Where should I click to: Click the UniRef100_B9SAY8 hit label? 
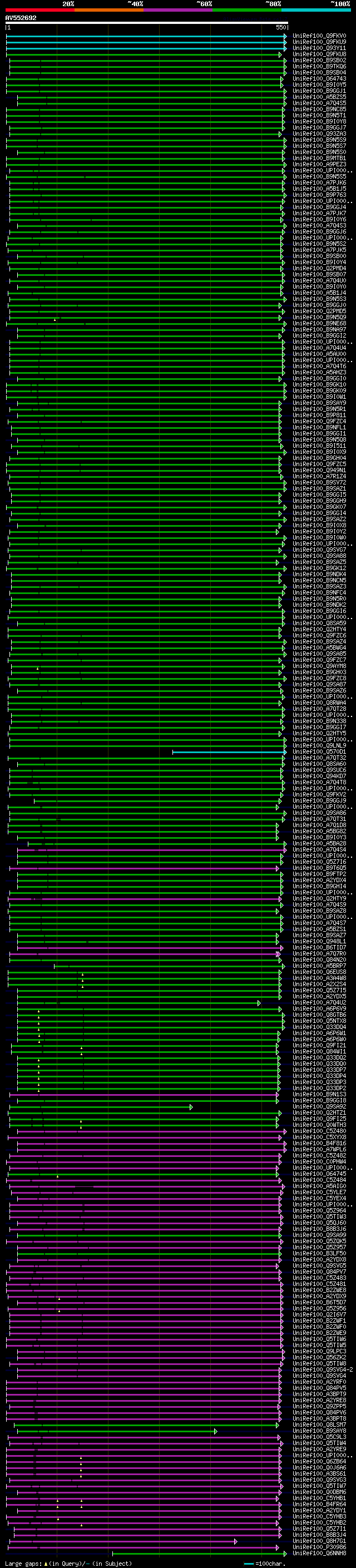(x=319, y=1431)
